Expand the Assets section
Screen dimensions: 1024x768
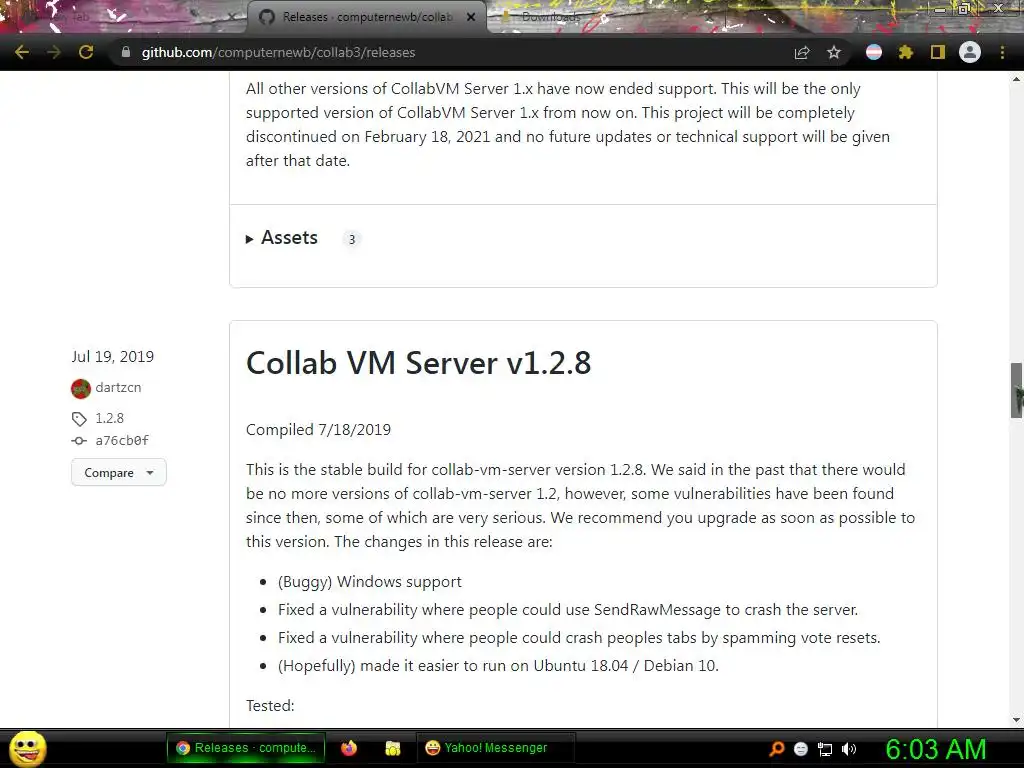click(282, 238)
